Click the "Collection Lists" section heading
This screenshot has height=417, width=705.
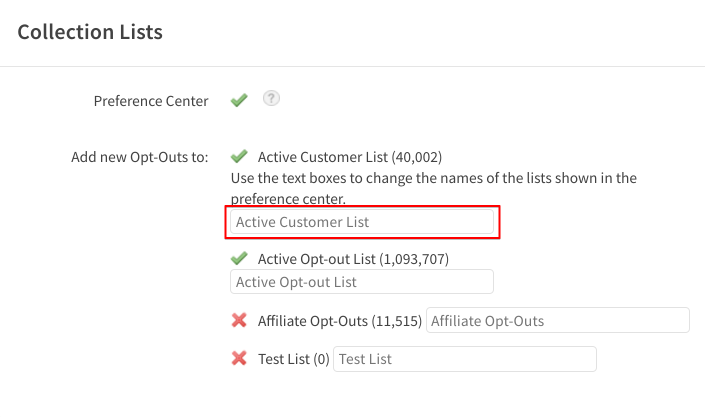(x=90, y=32)
